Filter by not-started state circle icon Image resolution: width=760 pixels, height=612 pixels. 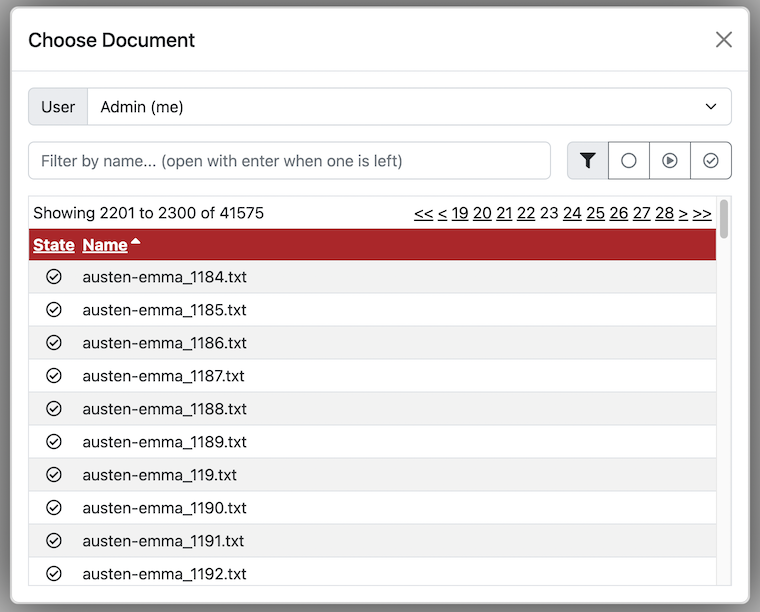click(x=629, y=160)
